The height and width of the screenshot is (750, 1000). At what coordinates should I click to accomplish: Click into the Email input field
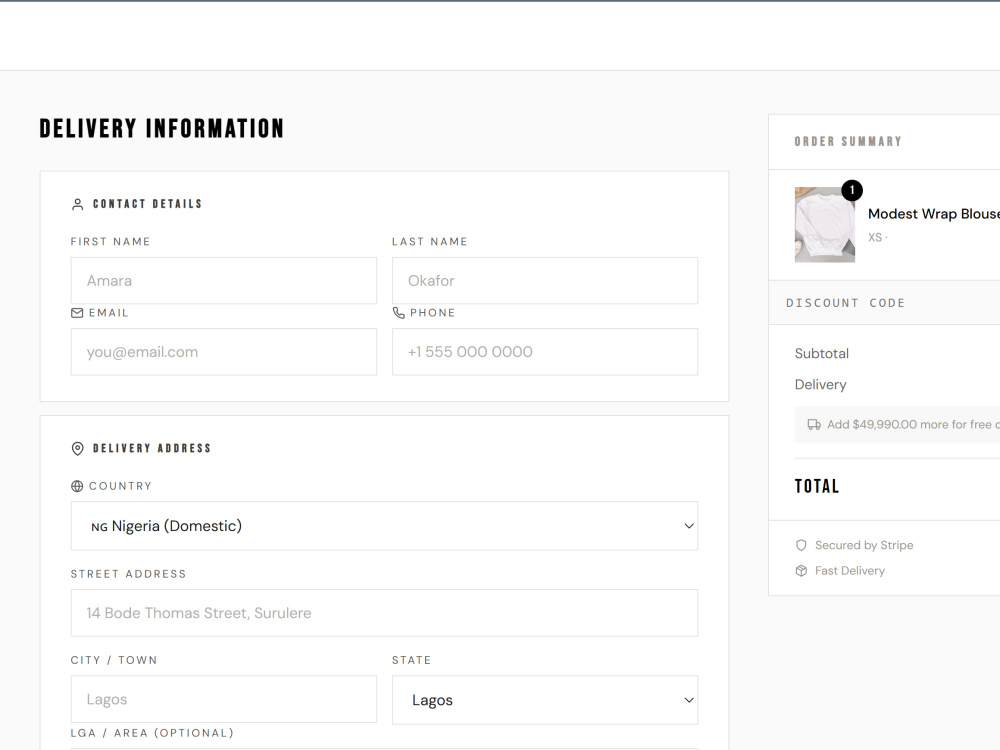pyautogui.click(x=223, y=352)
